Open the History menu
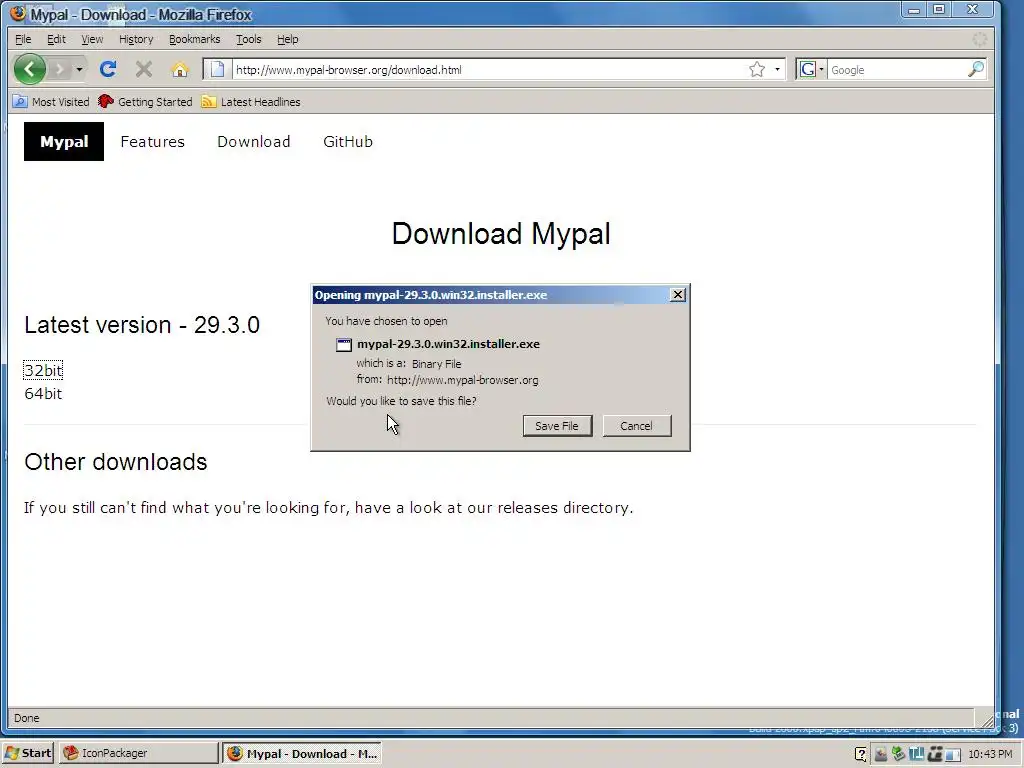This screenshot has height=768, width=1024. tap(136, 39)
